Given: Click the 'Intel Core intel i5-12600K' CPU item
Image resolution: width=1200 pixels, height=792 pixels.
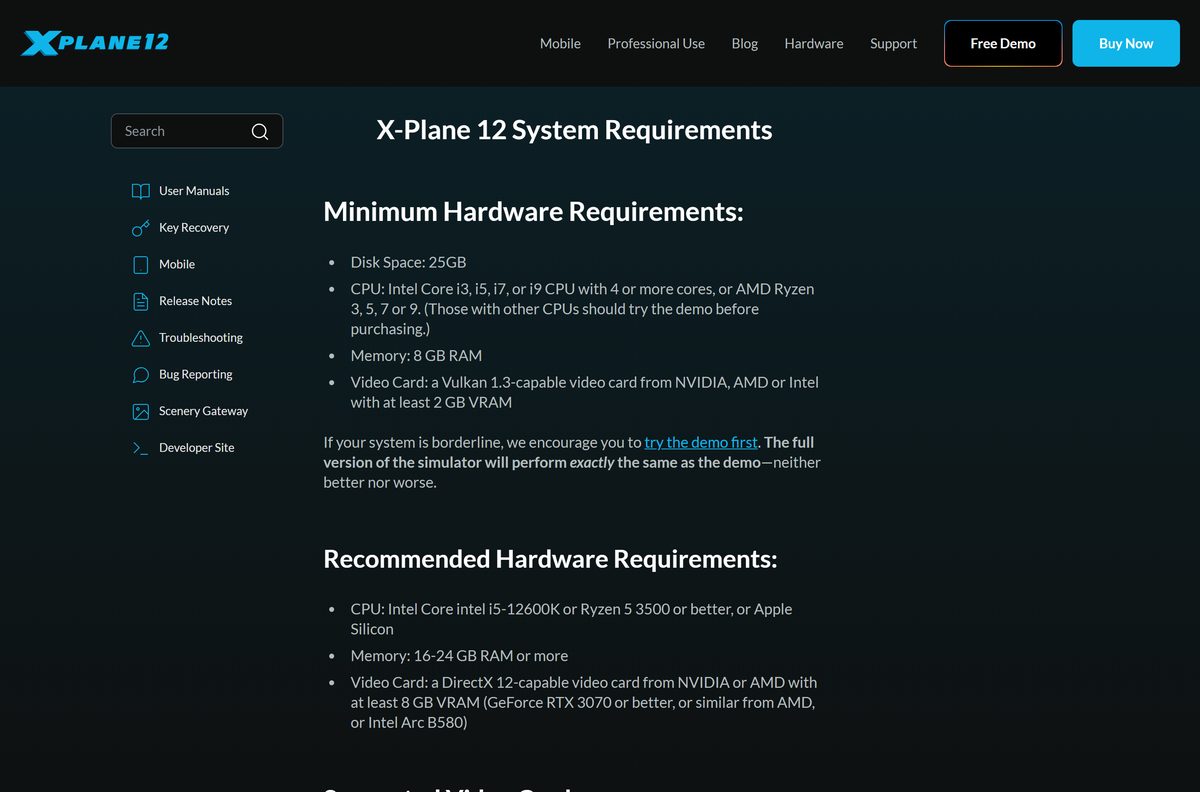Looking at the screenshot, I should (x=571, y=619).
